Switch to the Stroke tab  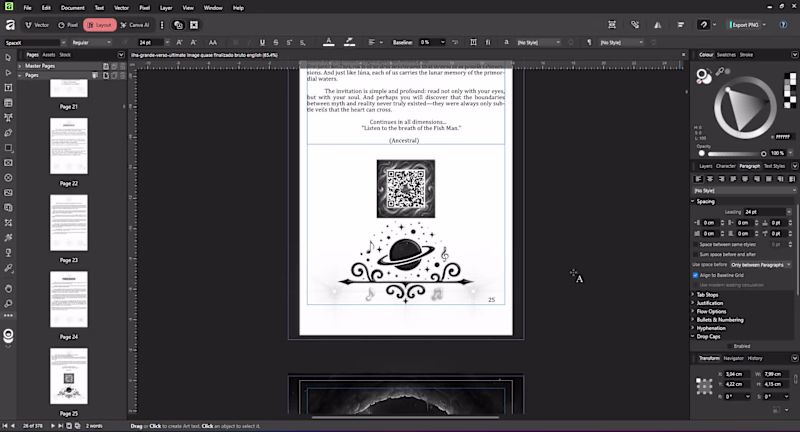point(746,55)
